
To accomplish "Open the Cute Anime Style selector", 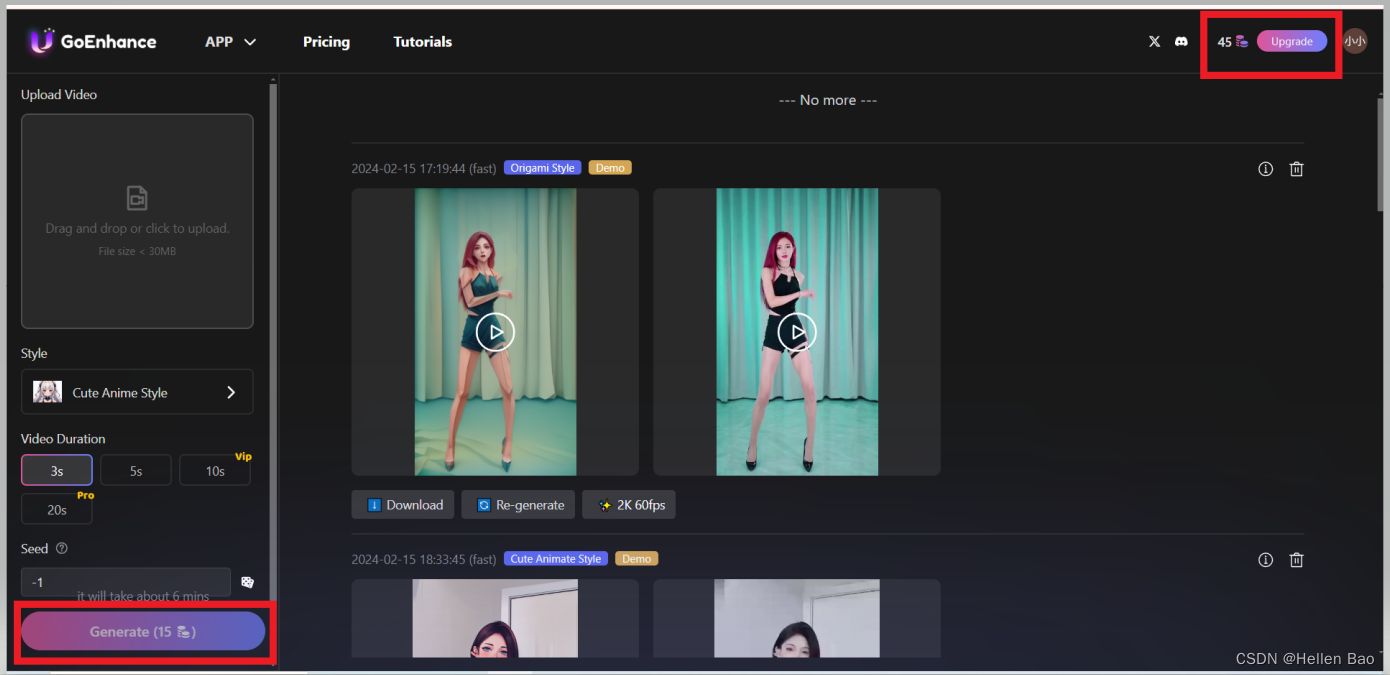I will click(x=137, y=392).
